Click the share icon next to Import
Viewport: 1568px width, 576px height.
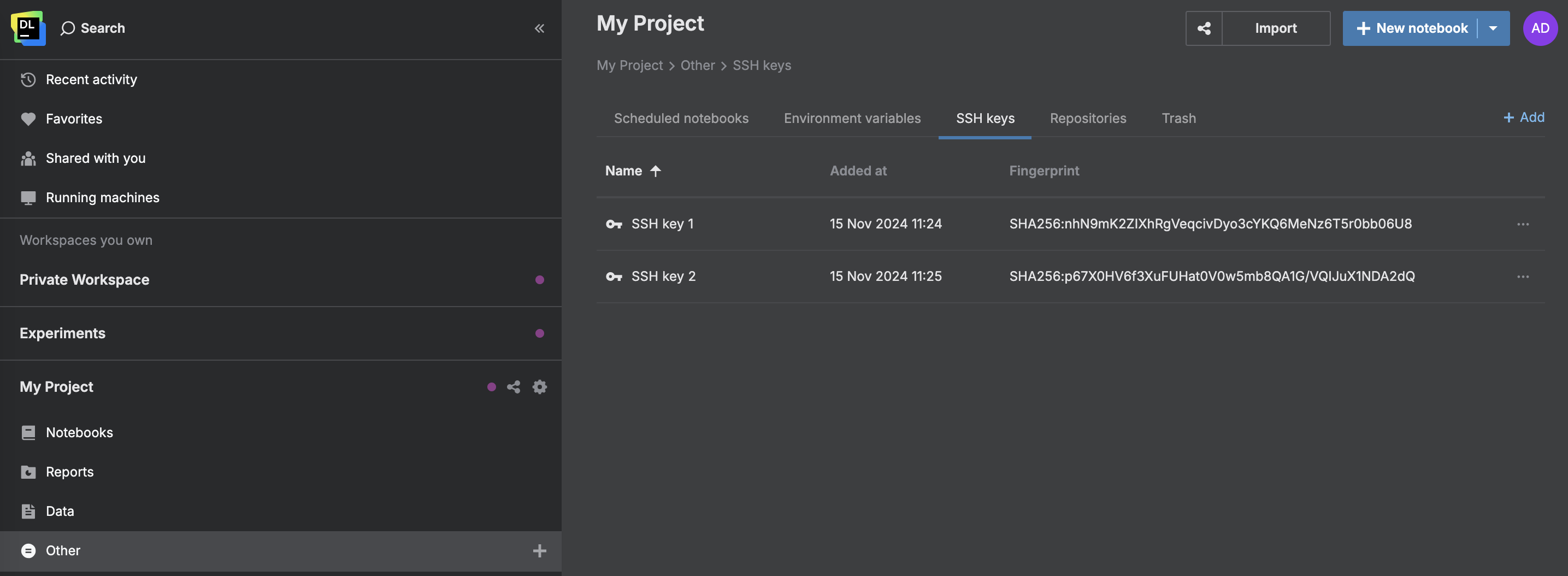point(1204,28)
